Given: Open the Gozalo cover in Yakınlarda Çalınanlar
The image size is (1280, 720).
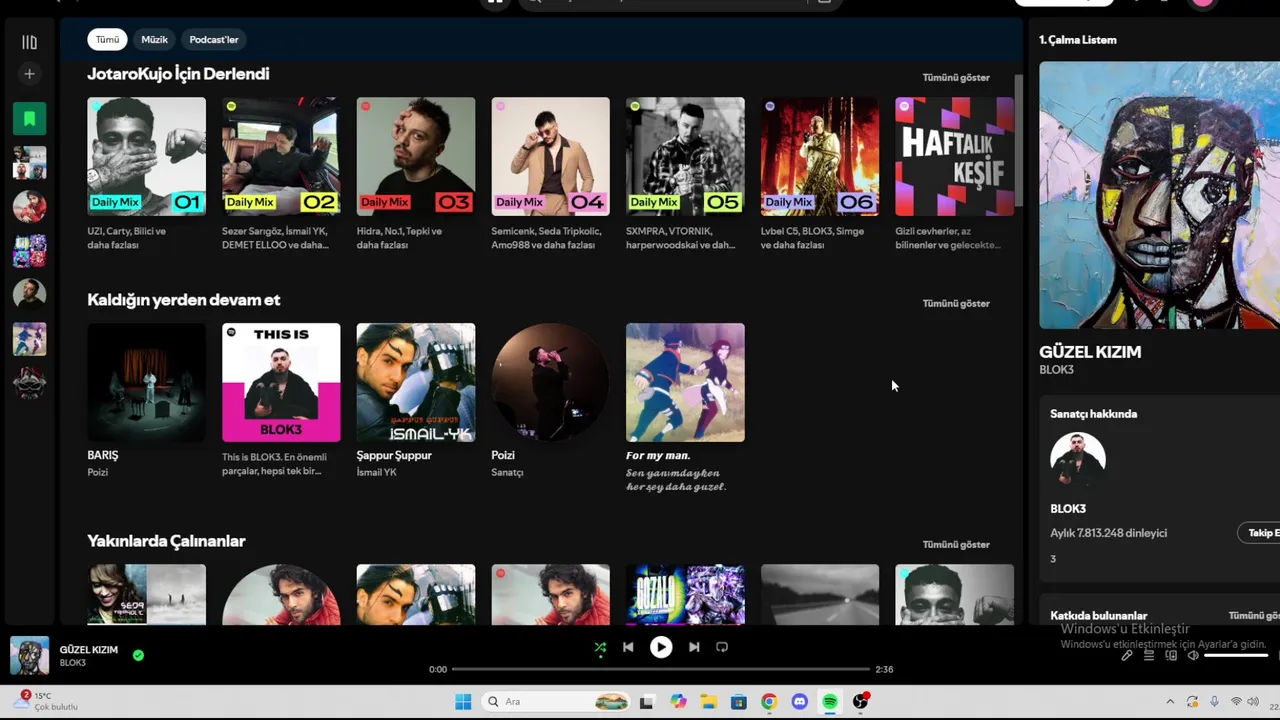Looking at the screenshot, I should [685, 595].
